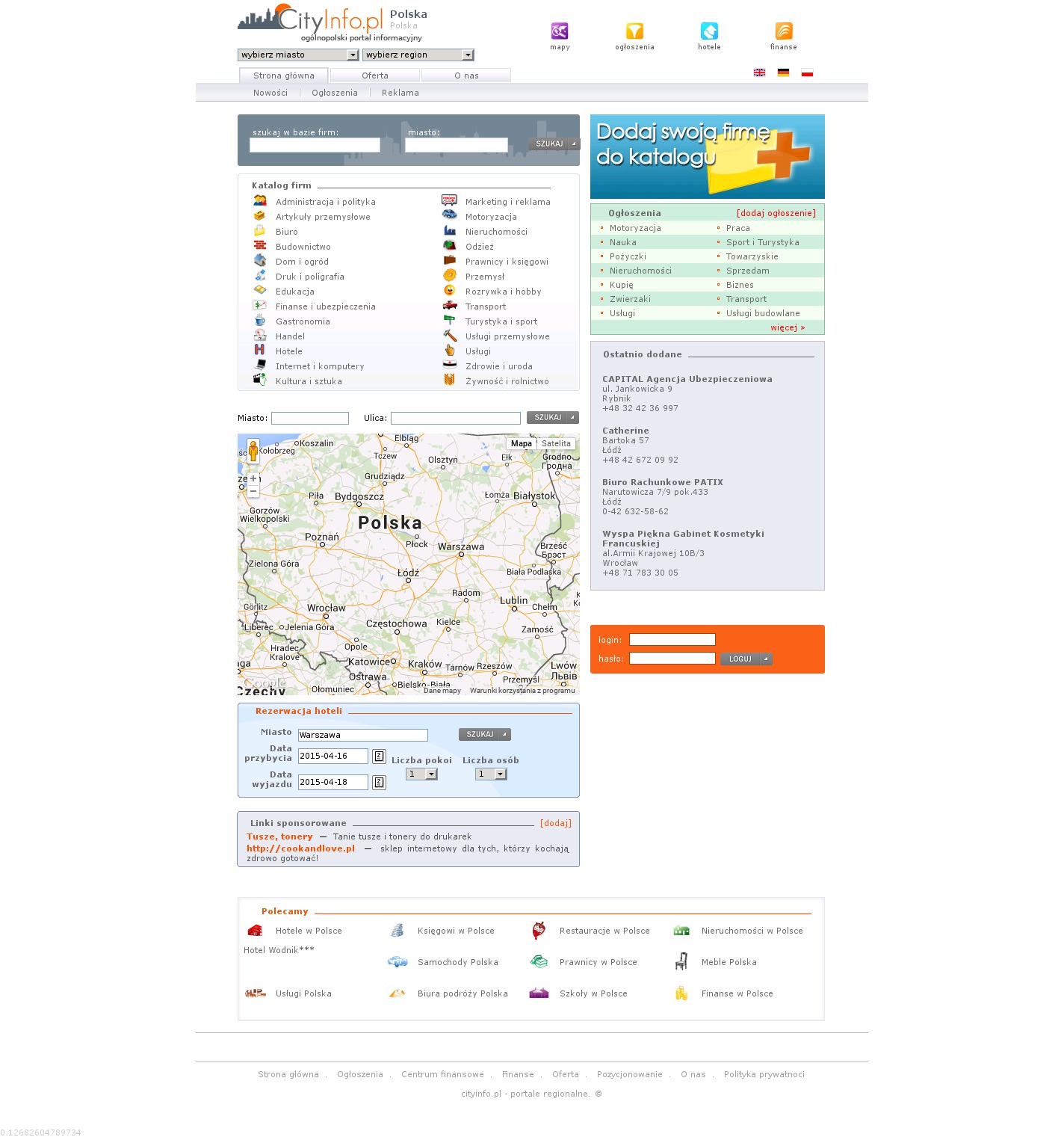Click the Internet i komputery laptop icon
Screen dimensions: 1064x1137
260,365
